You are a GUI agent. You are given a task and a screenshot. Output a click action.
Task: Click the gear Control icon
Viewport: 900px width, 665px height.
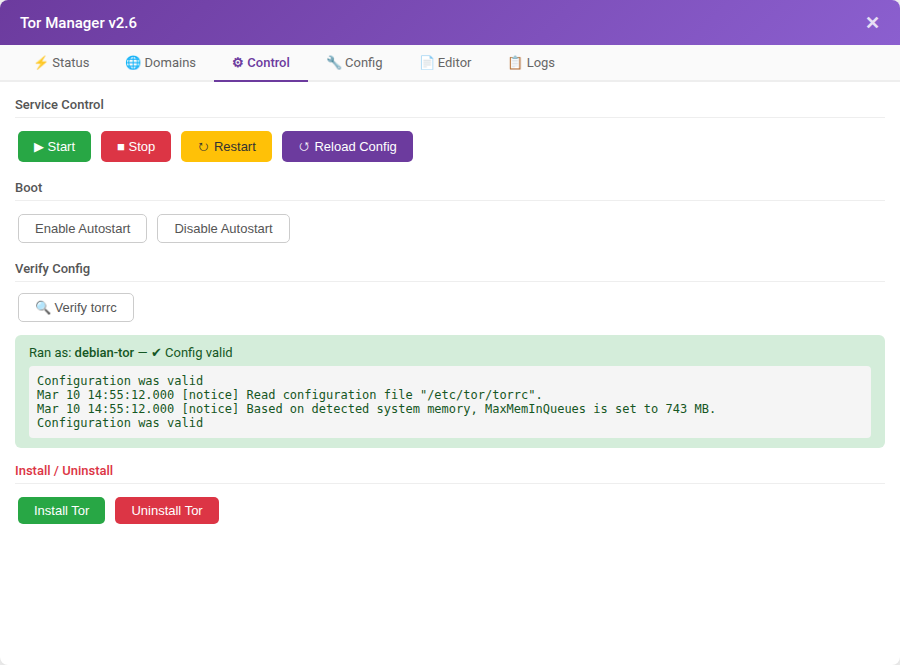click(238, 63)
